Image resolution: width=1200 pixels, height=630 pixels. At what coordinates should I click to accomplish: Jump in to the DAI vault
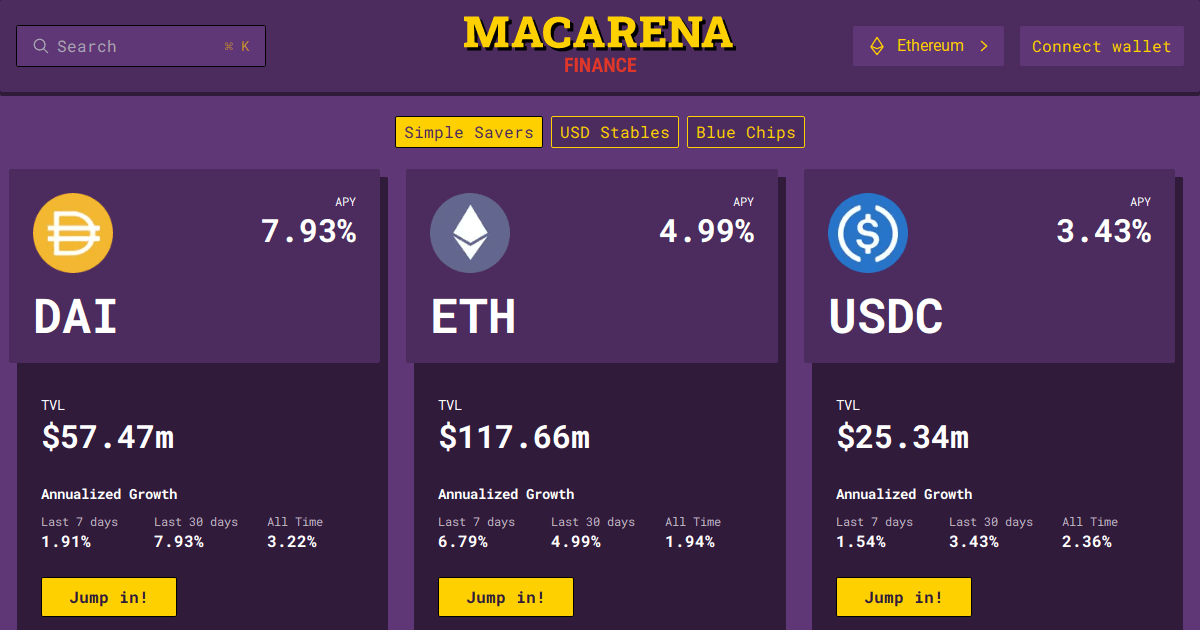tap(108, 596)
